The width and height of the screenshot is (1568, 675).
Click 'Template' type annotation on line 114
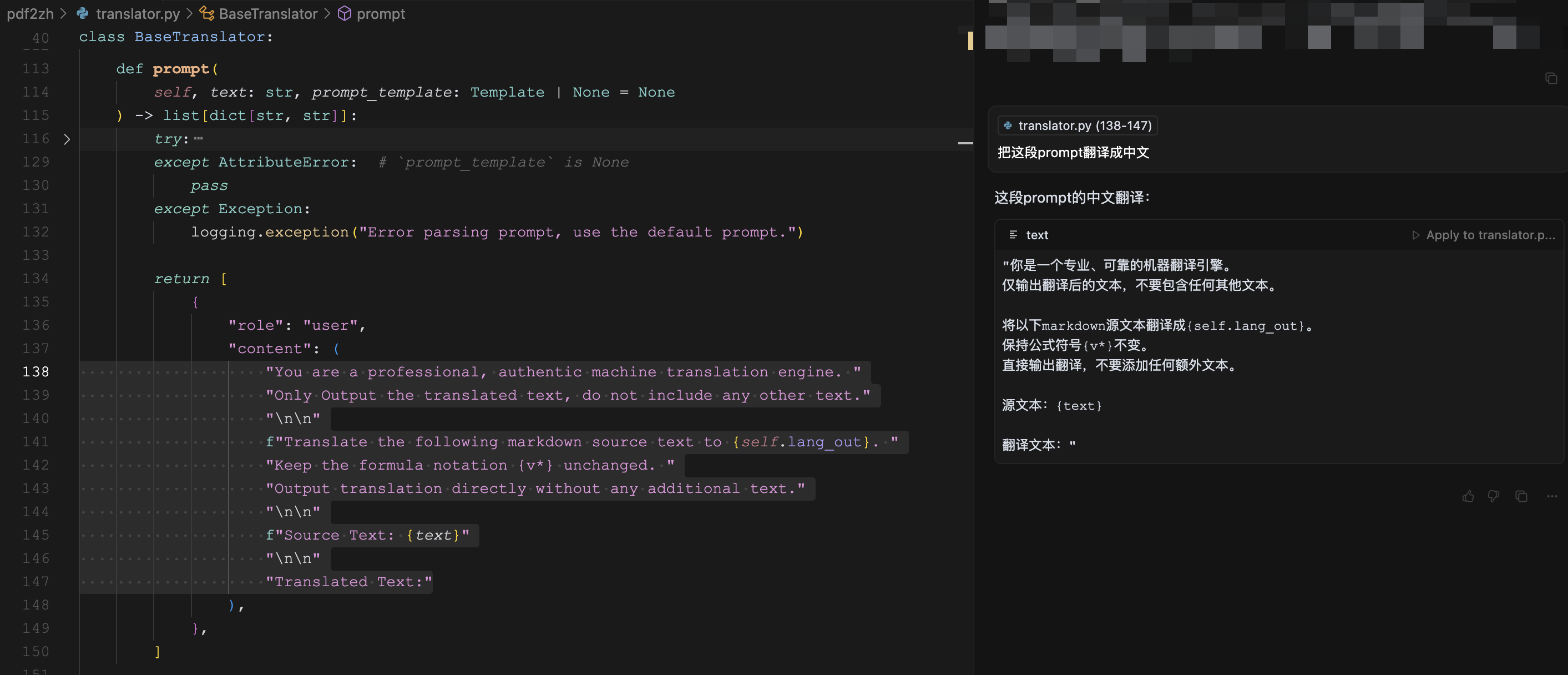click(x=507, y=92)
